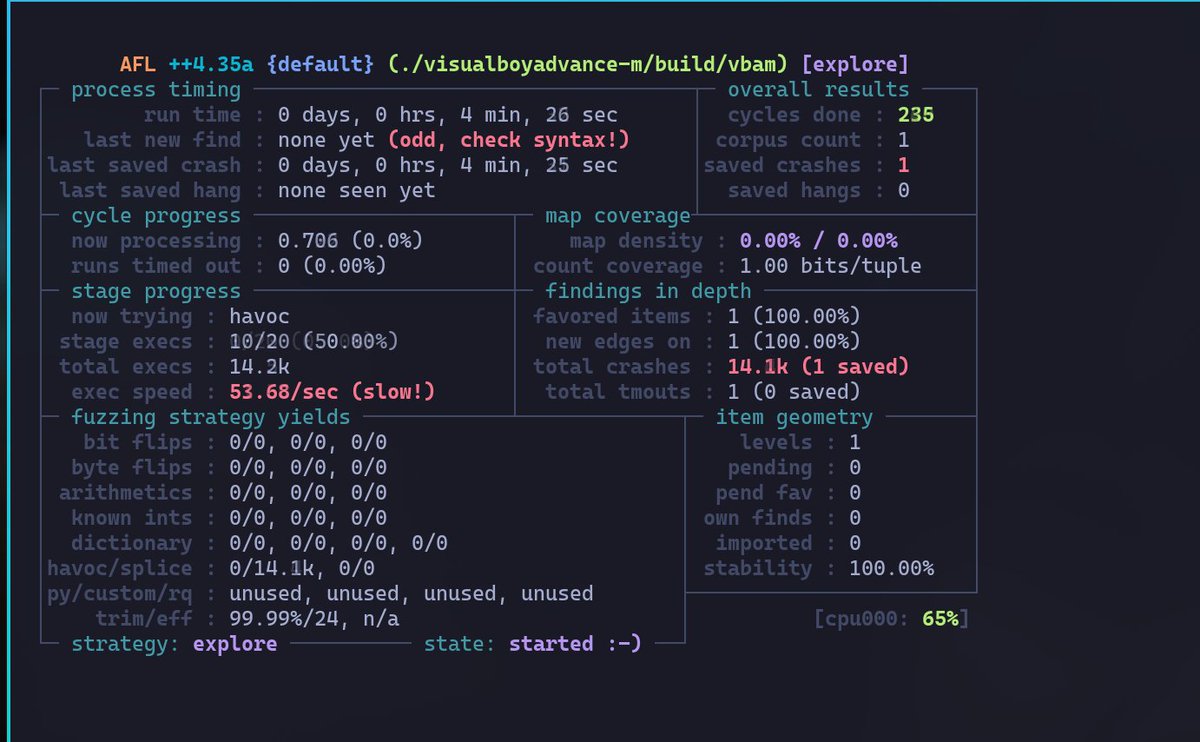The width and height of the screenshot is (1200, 742).
Task: Click the saved crashes count value
Action: tap(902, 164)
